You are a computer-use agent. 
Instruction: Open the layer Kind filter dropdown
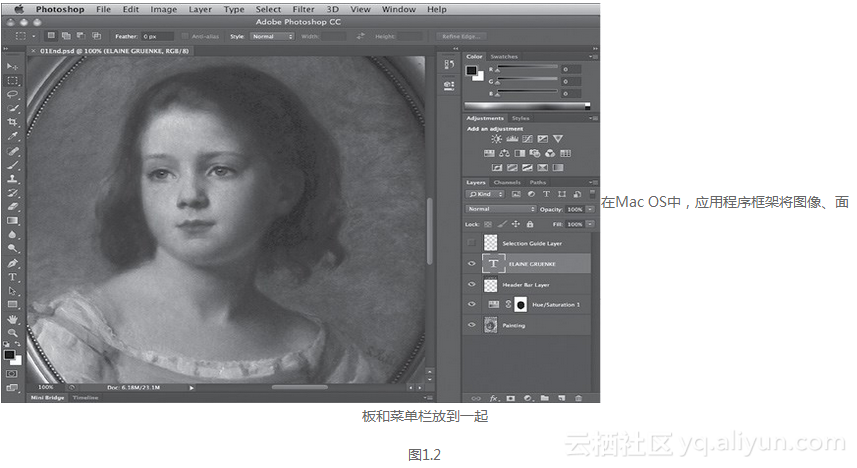pos(485,194)
